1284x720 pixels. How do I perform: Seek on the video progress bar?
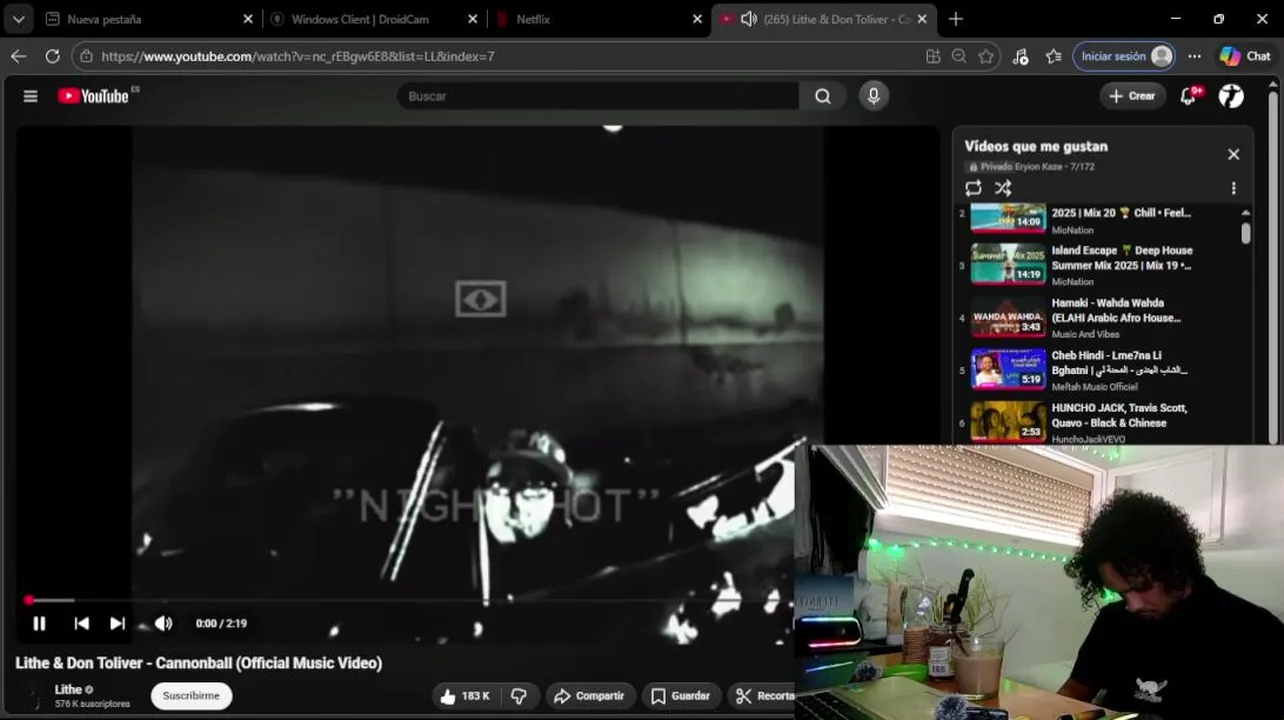410,600
